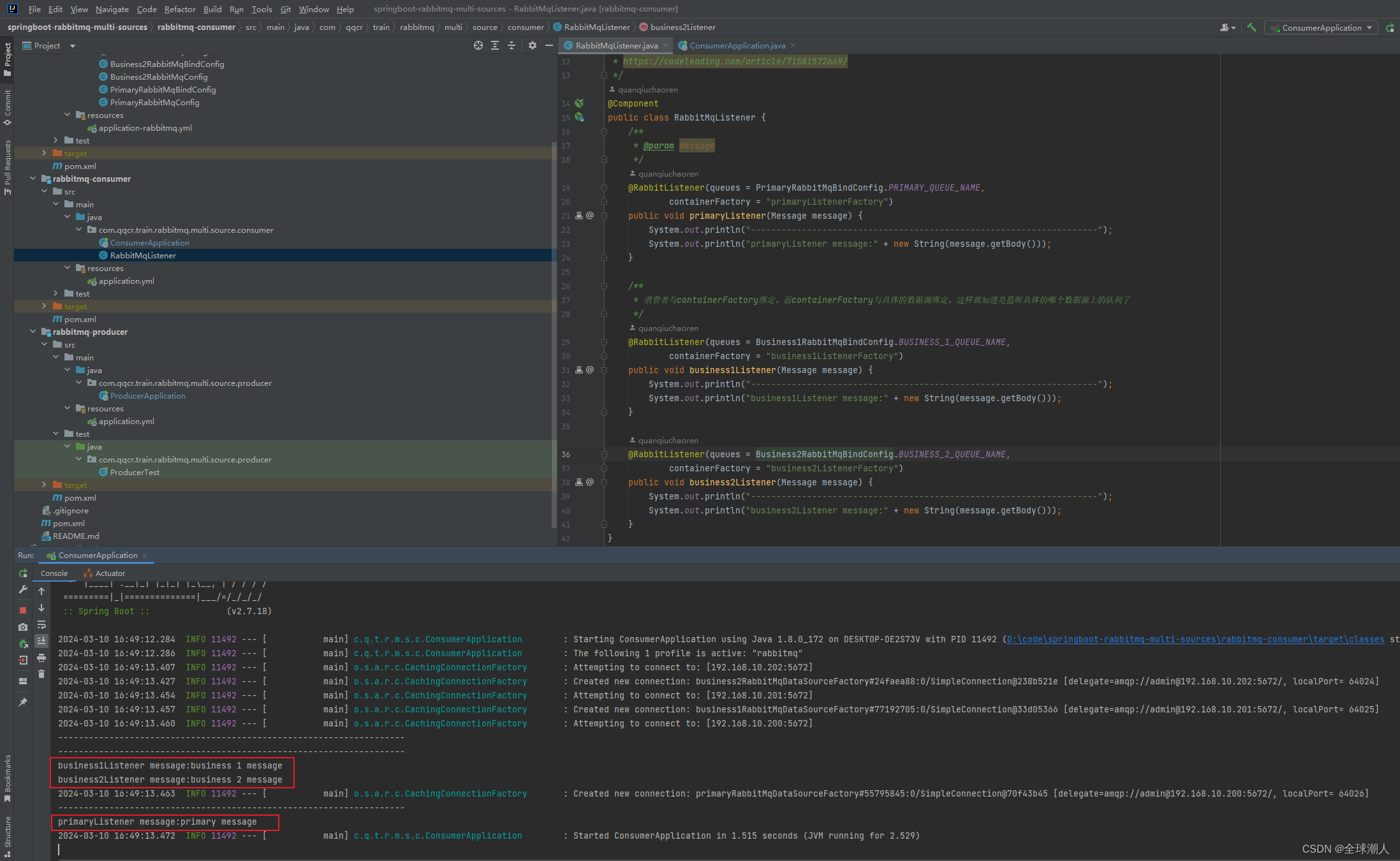Toggle the Project tool window sidebar button

click(7, 59)
